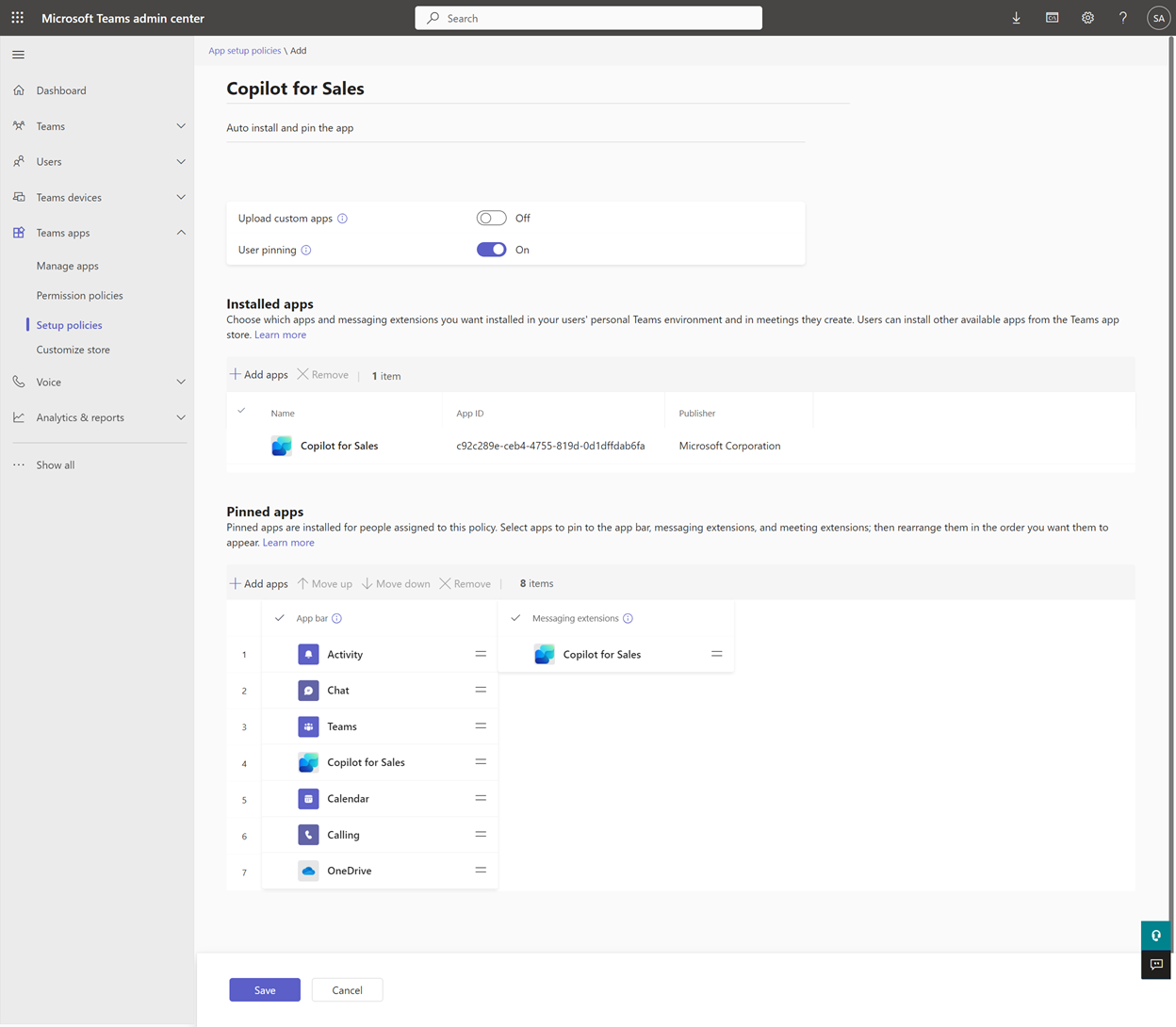Open the Voice section via its phone icon
This screenshot has width=1176, height=1027.
tap(19, 382)
